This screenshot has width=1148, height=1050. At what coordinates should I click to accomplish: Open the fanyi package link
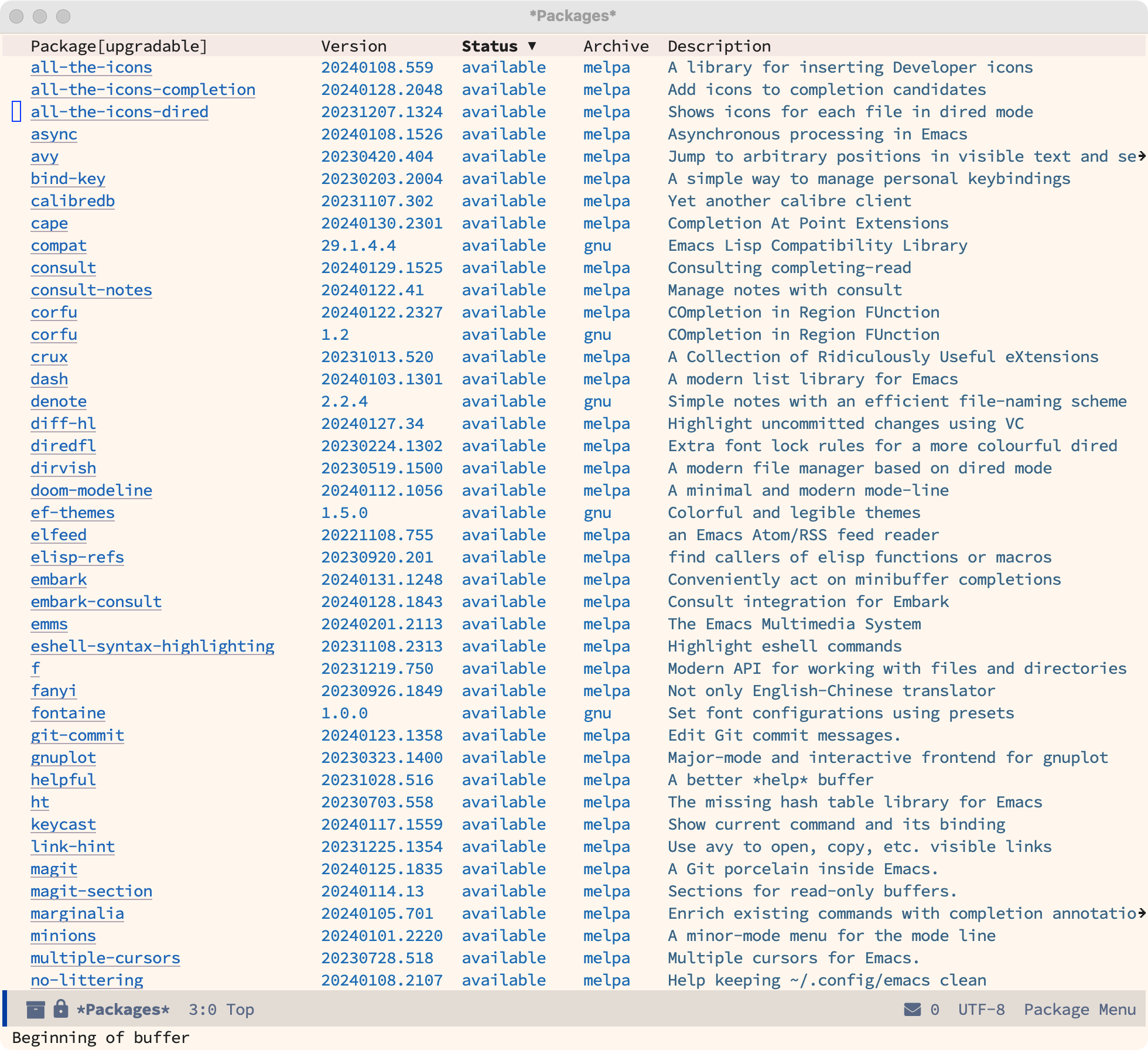pos(54,691)
